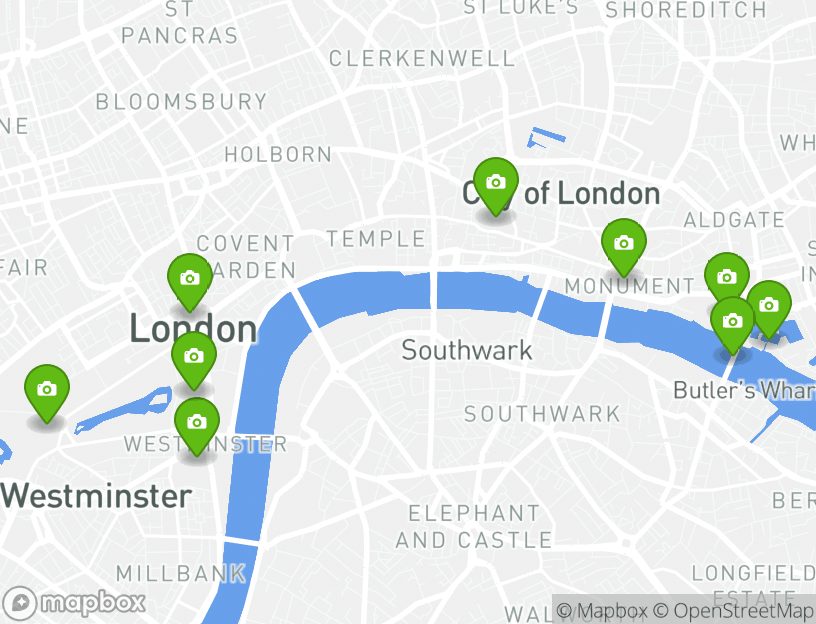This screenshot has width=816, height=624.
Task: Click the ELEPHANT AND CASTLE label
Action: pyautogui.click(x=474, y=527)
